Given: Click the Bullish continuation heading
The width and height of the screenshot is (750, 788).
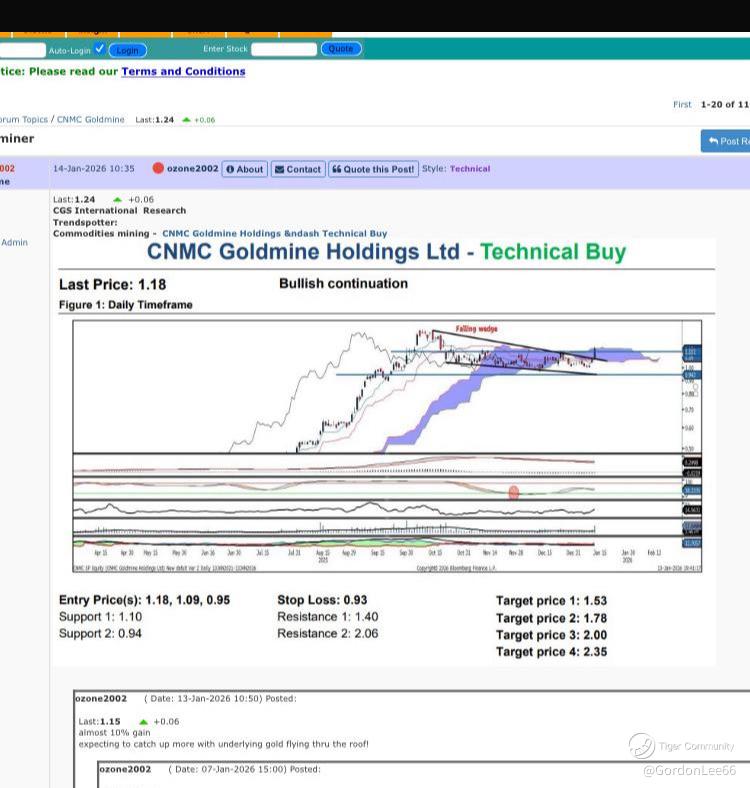Looking at the screenshot, I should 343,283.
